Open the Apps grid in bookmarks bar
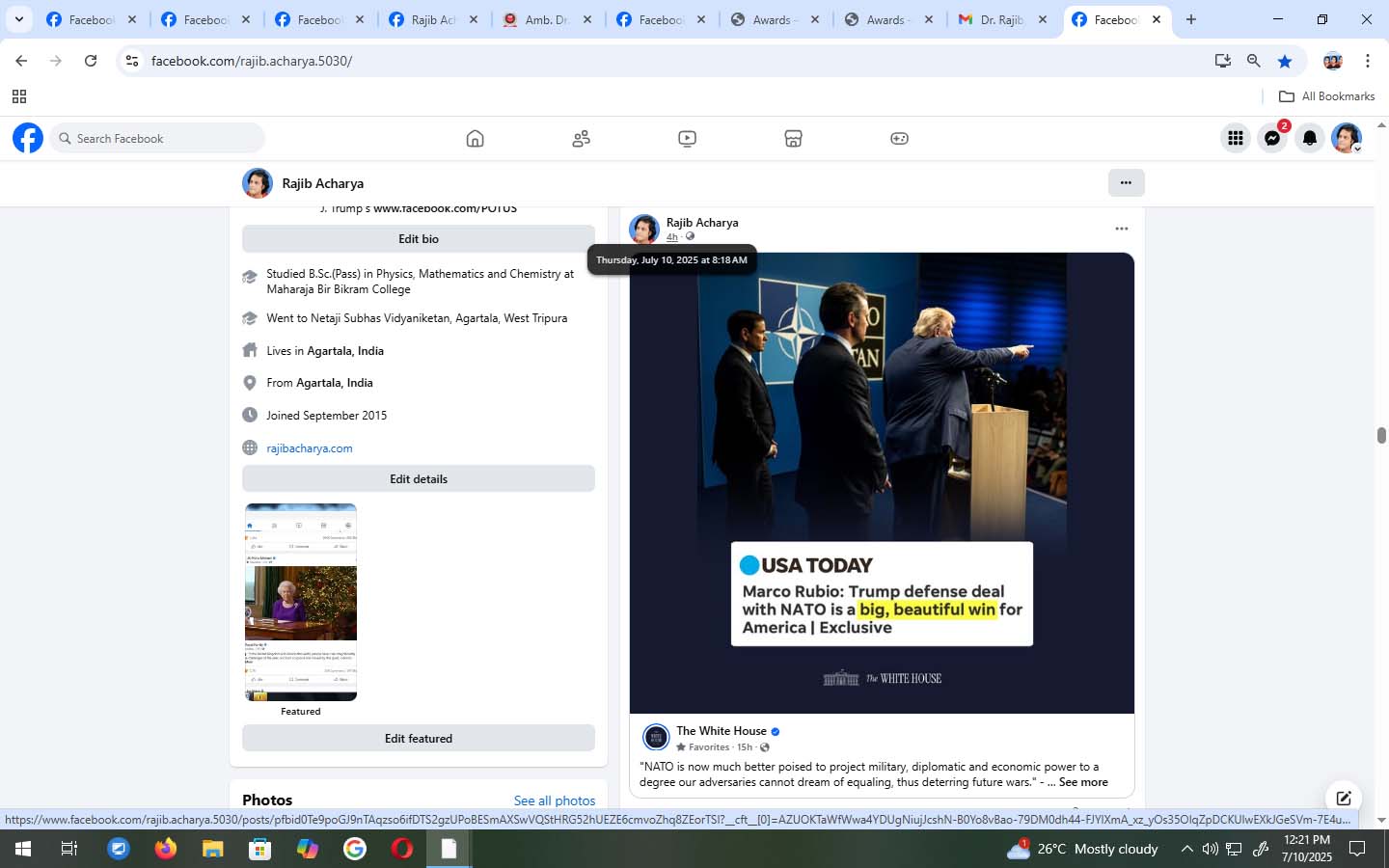The width and height of the screenshot is (1389, 868). tap(19, 96)
